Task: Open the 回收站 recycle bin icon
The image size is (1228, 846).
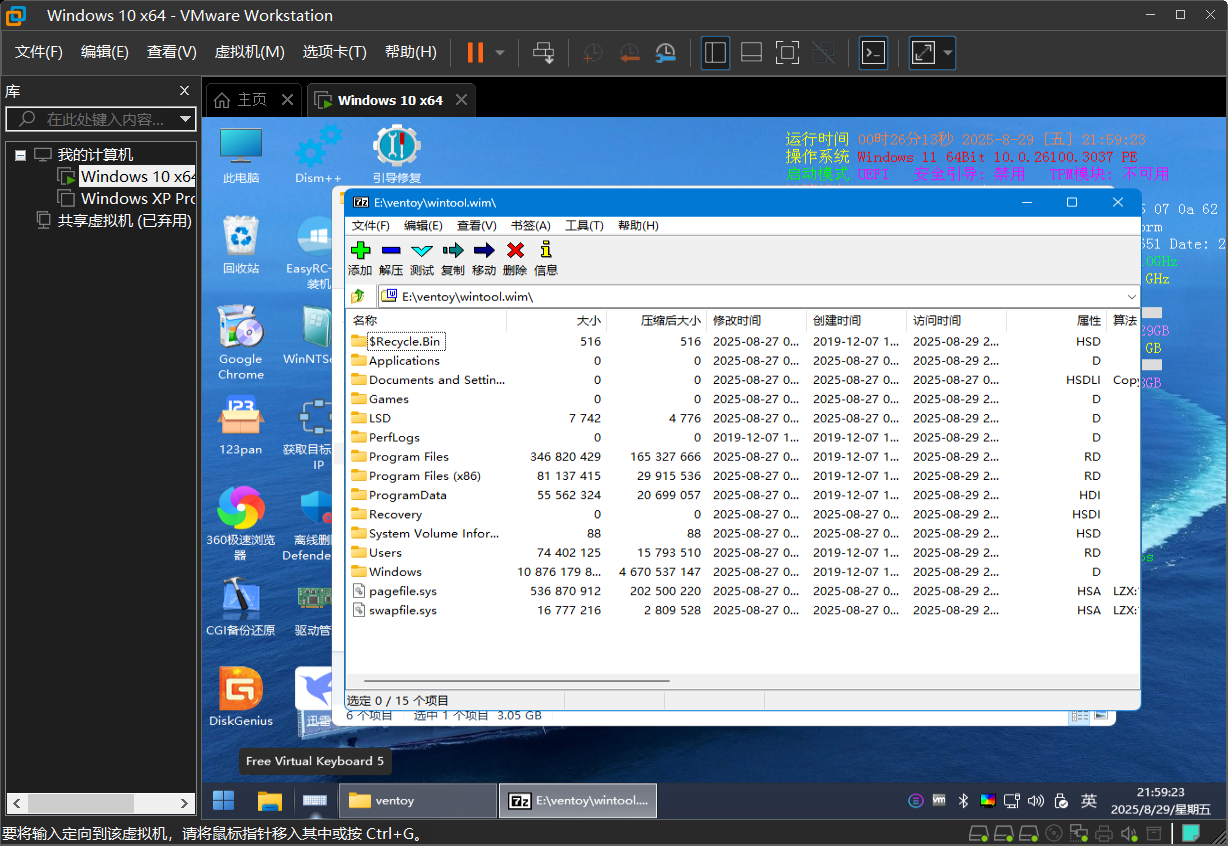Action: (x=241, y=245)
